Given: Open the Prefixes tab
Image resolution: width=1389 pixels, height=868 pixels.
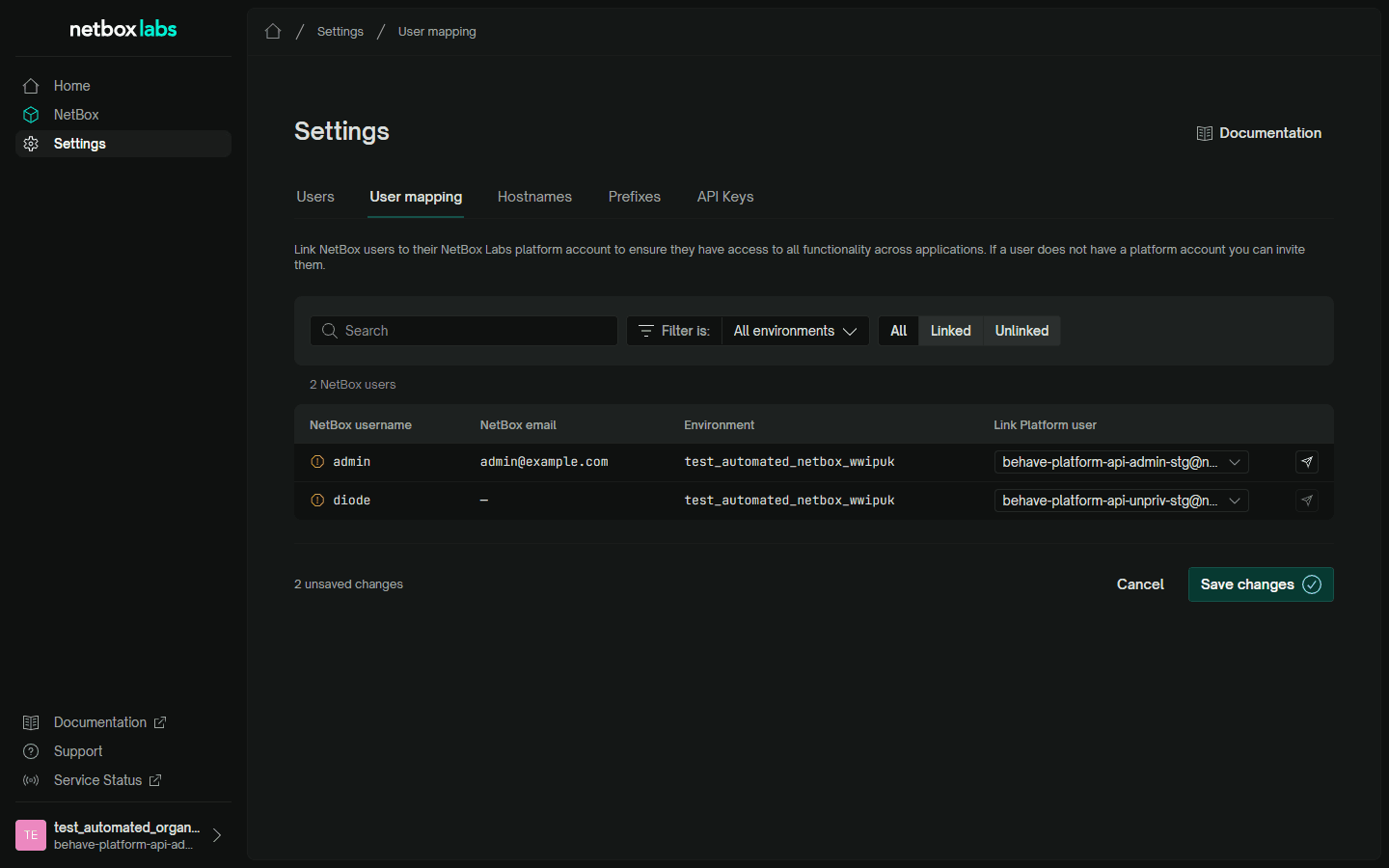Looking at the screenshot, I should 634,197.
